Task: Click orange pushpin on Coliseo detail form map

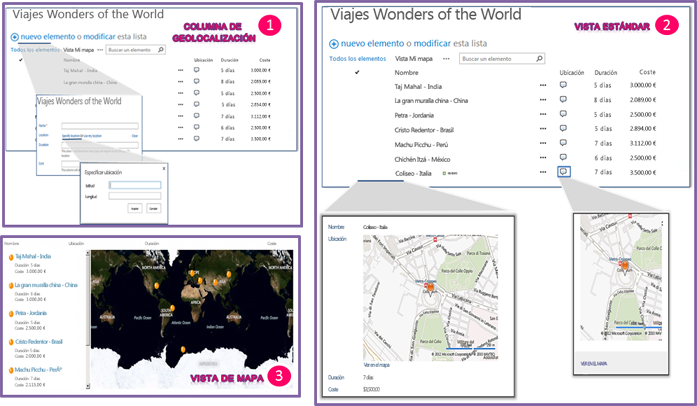Action: coord(430,286)
